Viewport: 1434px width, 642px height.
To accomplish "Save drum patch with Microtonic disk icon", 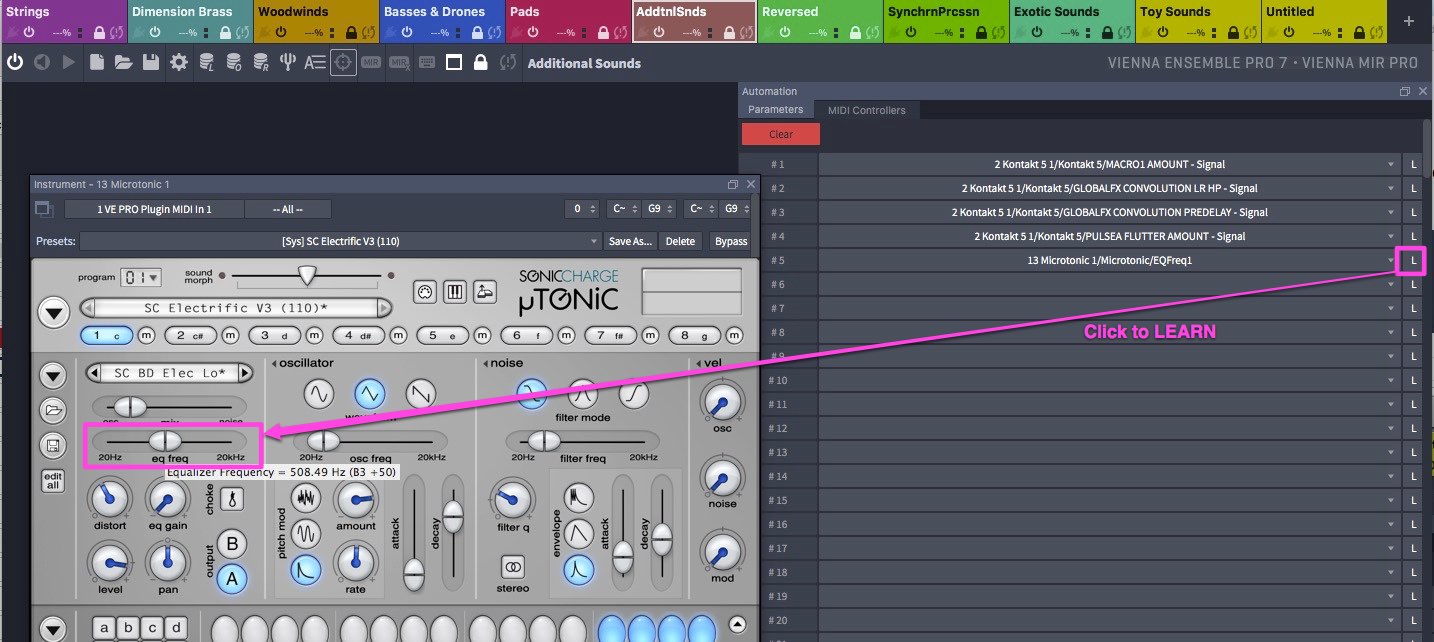I will (x=53, y=446).
